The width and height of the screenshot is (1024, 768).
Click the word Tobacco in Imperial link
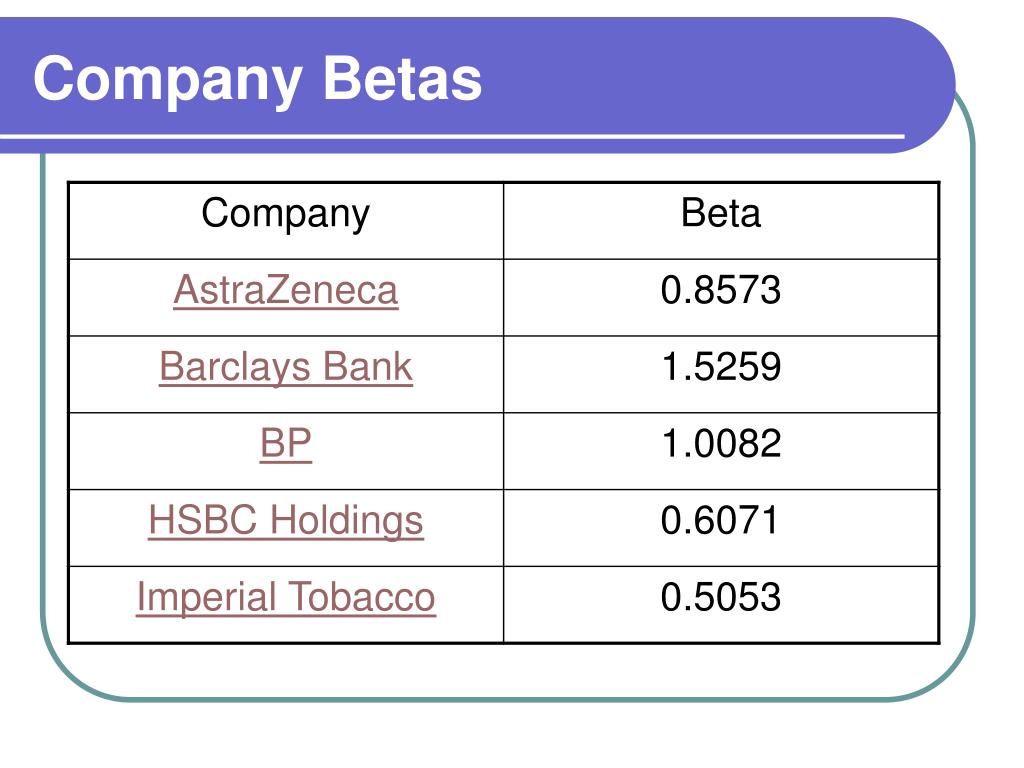coord(361,597)
